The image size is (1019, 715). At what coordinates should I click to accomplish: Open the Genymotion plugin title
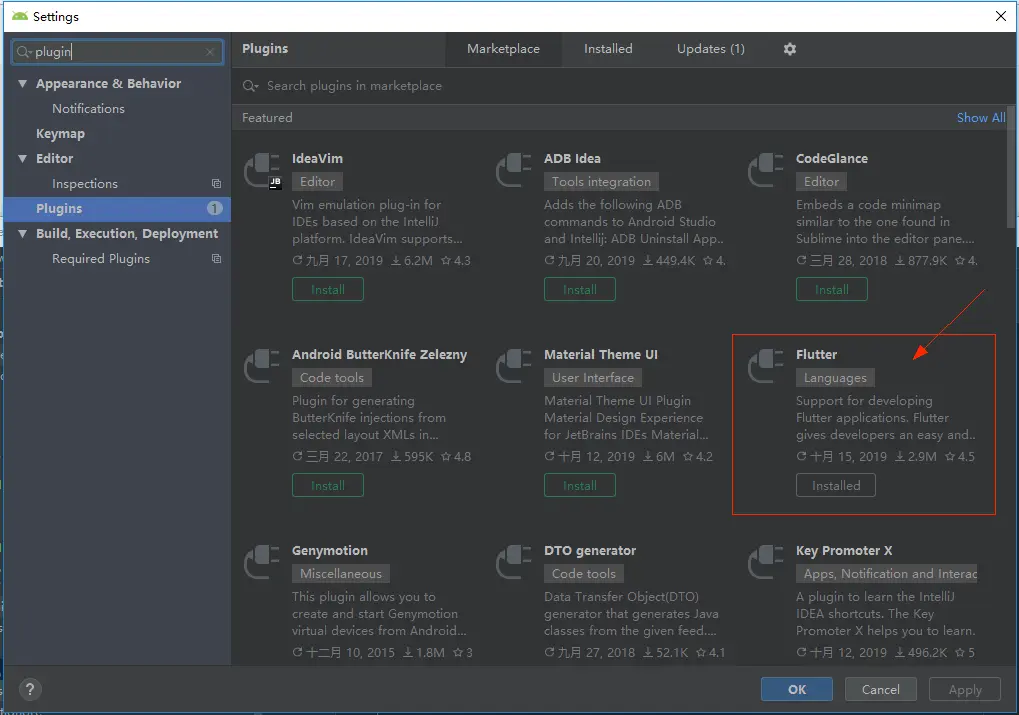pos(329,551)
